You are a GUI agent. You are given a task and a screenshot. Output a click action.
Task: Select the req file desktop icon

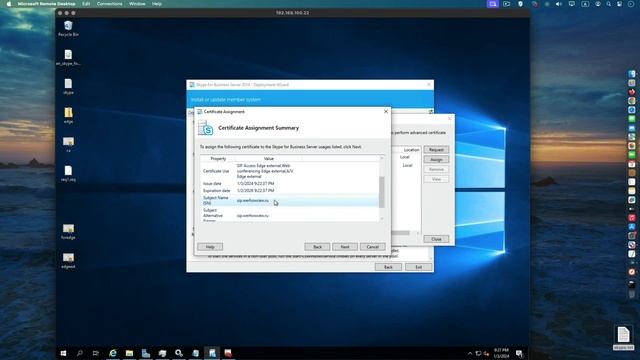point(68,173)
